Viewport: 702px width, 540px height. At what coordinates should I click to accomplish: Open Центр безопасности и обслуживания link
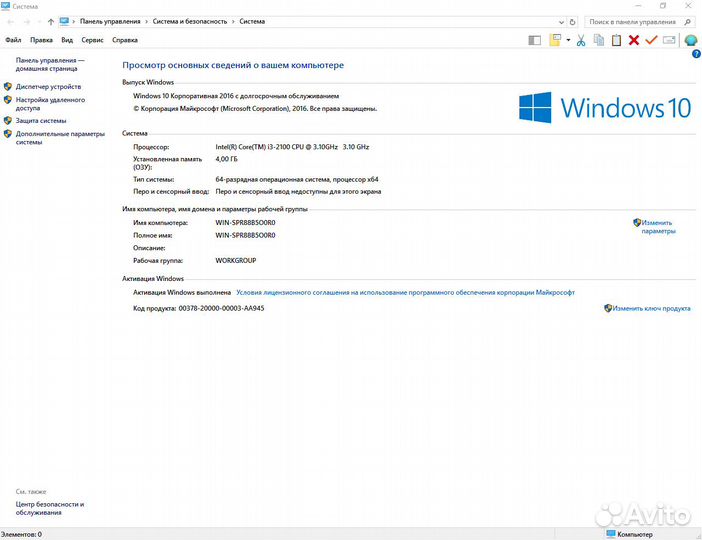click(50, 508)
